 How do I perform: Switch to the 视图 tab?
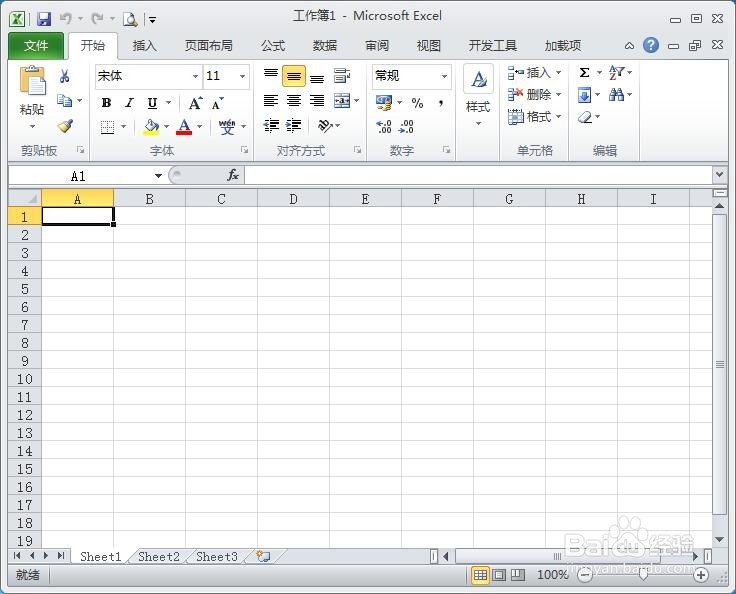click(x=429, y=46)
